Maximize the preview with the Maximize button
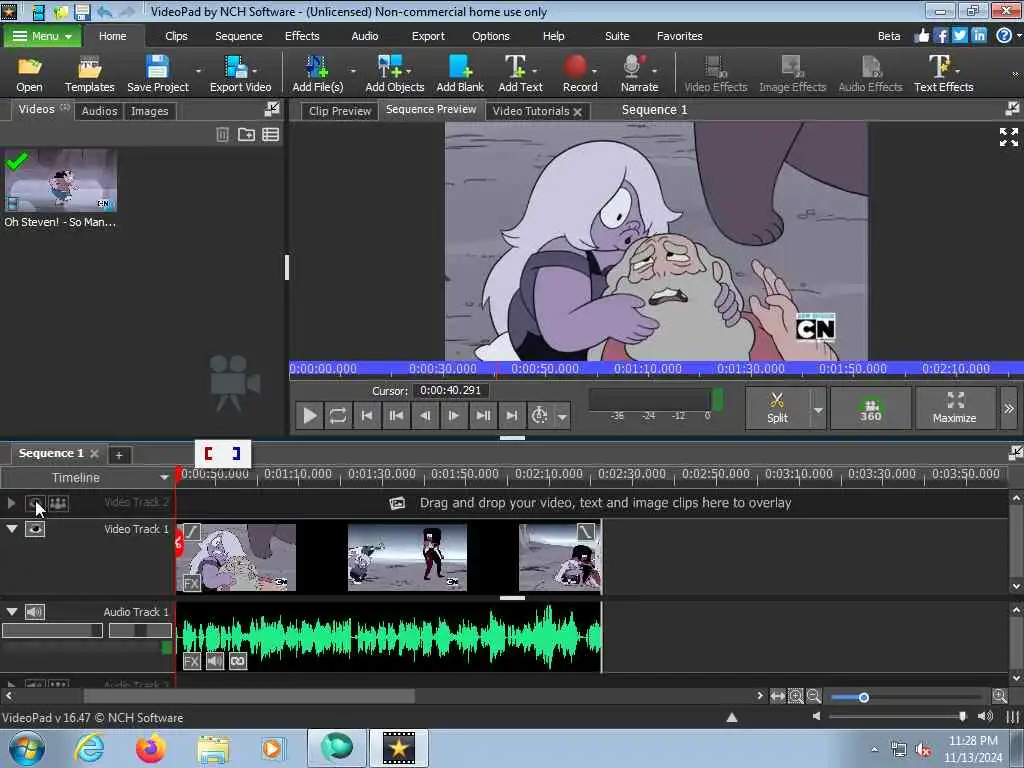The width and height of the screenshot is (1024, 768). click(955, 408)
